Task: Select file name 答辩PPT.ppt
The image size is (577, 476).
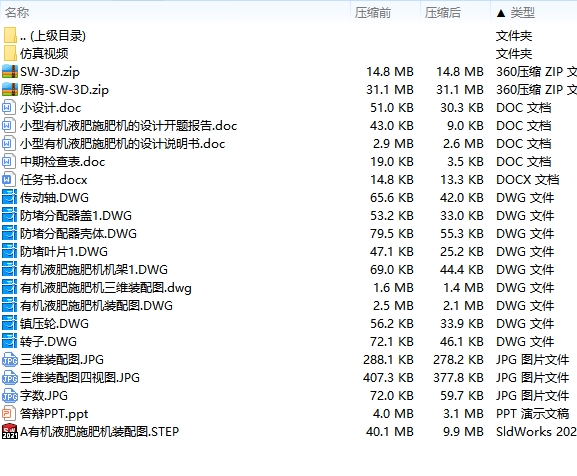Action: [54, 414]
